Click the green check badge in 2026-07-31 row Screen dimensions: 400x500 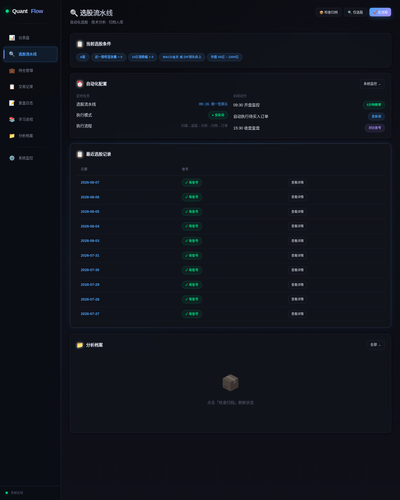pyautogui.click(x=192, y=256)
